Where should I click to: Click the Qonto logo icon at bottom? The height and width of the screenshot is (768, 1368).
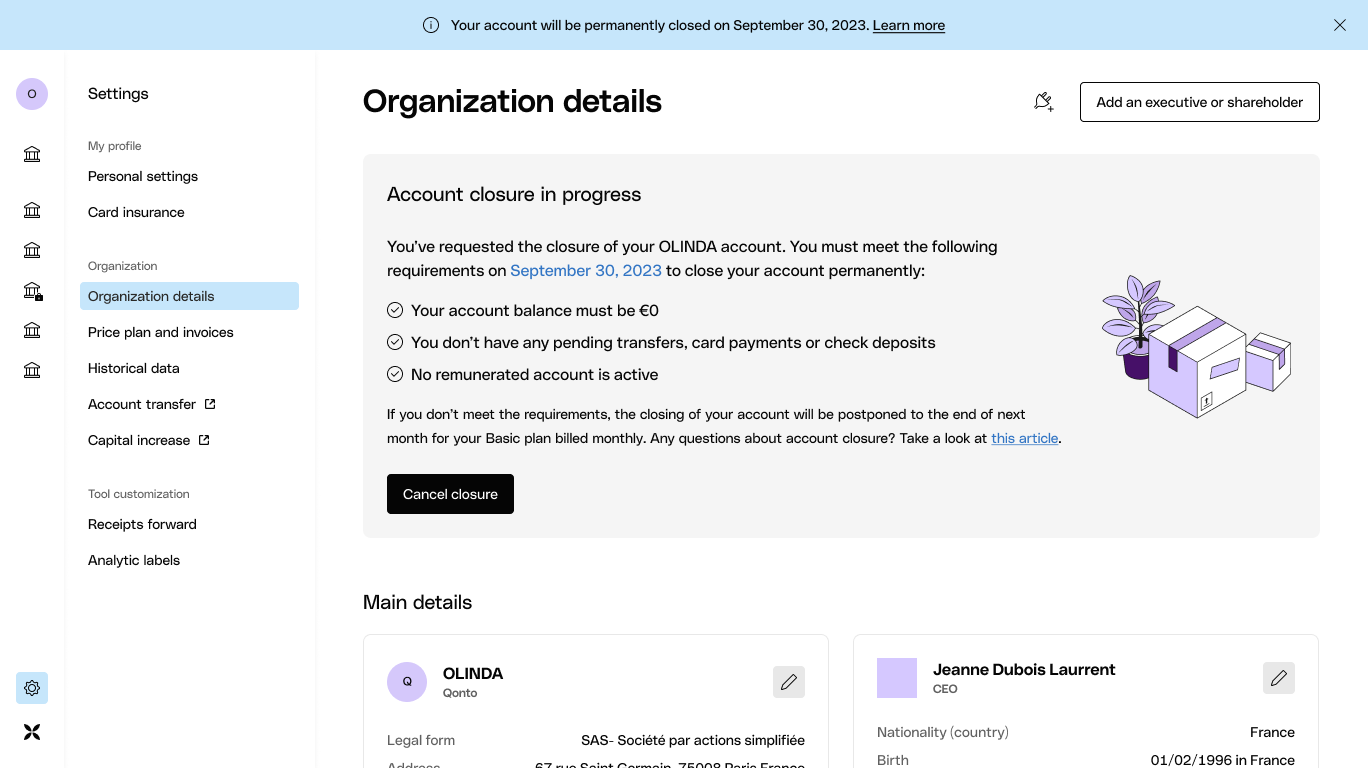coord(32,732)
